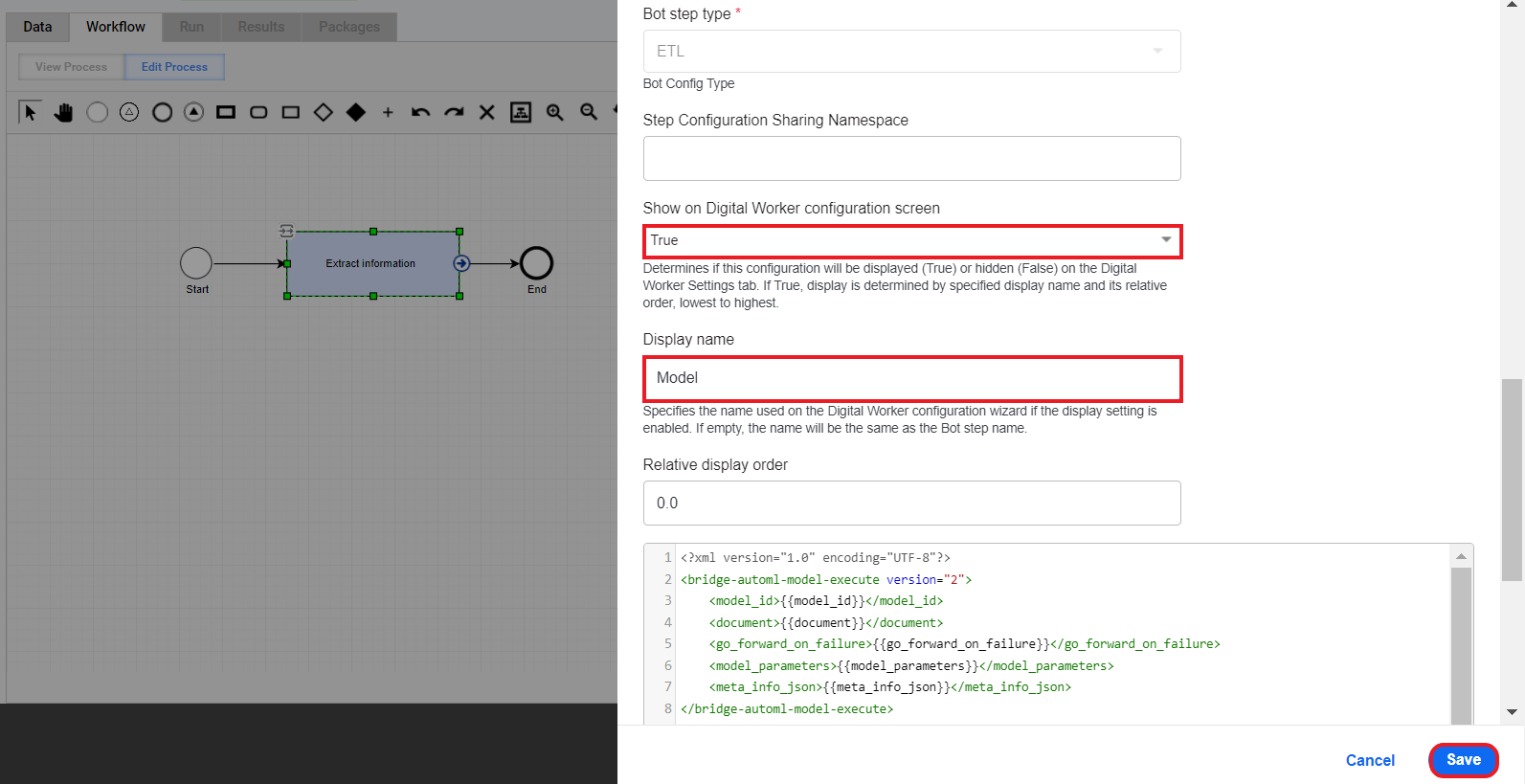Pick the circle with hollow triangle event
Screen dimensions: 1525x784
point(129,112)
